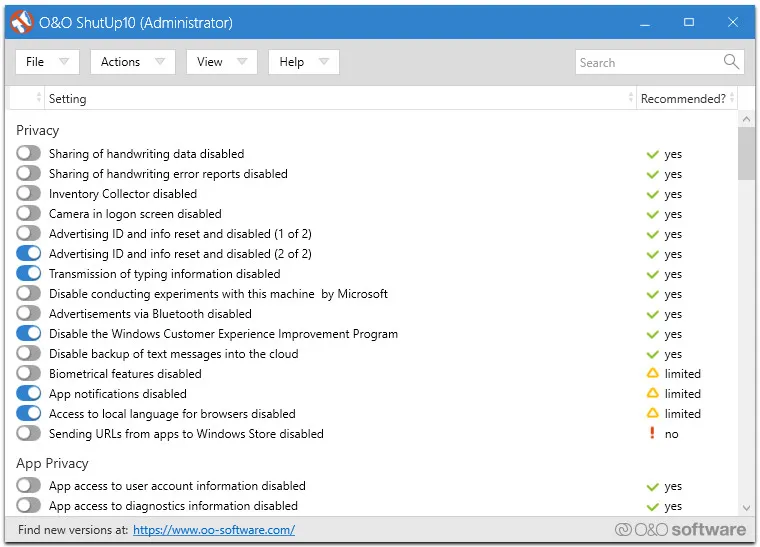Turn off Transmission of typing information toggle

click(x=29, y=274)
